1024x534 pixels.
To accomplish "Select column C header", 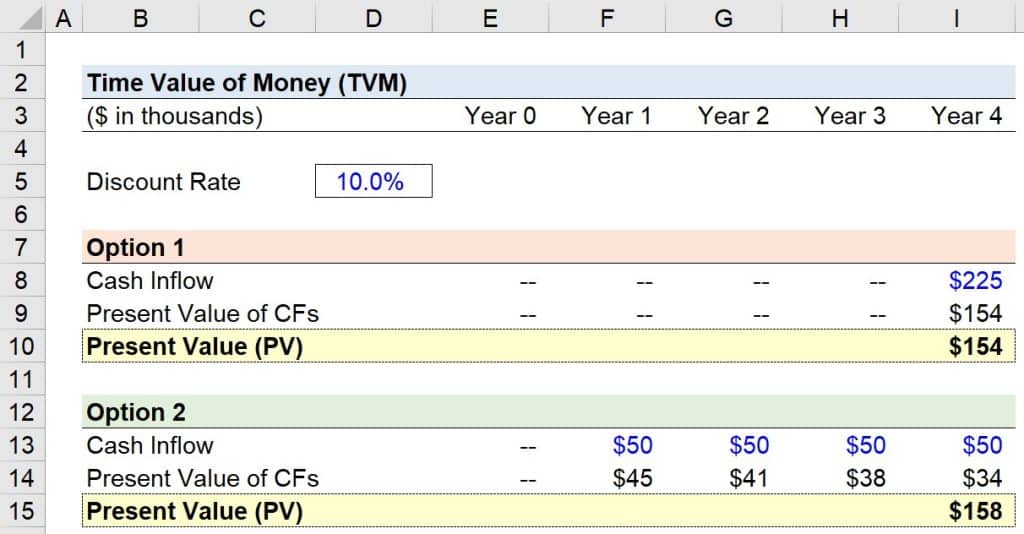I will coord(257,16).
